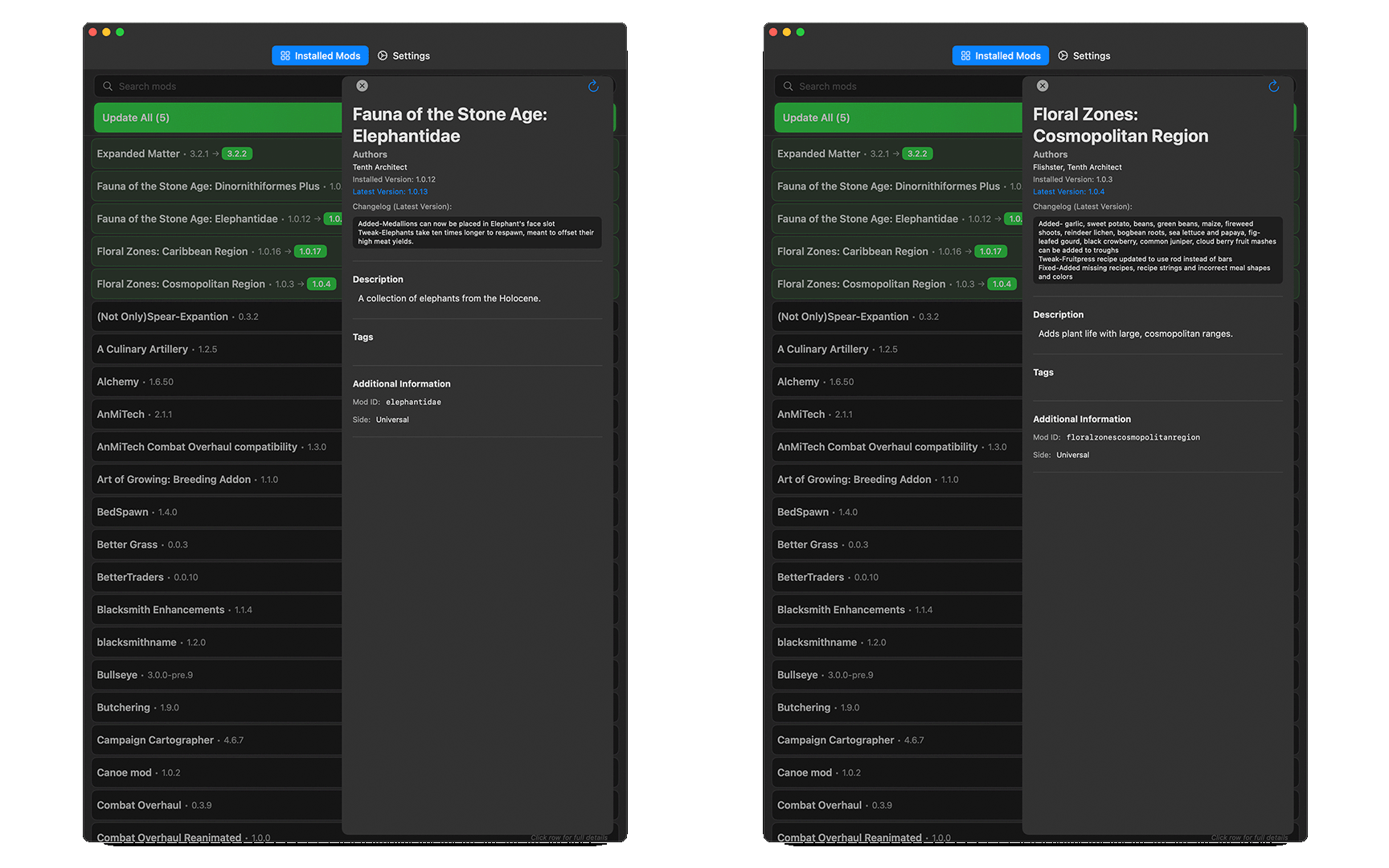This screenshot has width=1389, height=868.
Task: Open Installed Mods tab in left window
Action: [x=320, y=55]
